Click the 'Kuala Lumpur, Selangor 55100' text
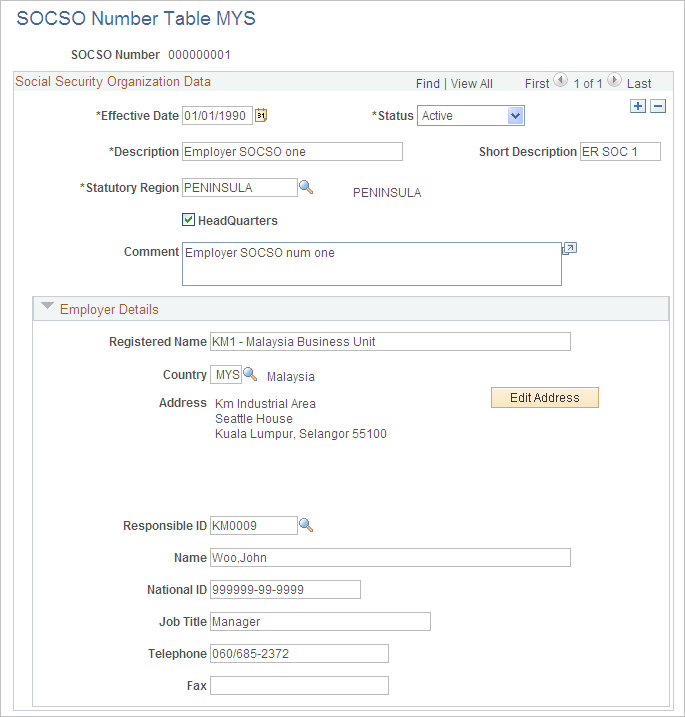 (x=301, y=433)
